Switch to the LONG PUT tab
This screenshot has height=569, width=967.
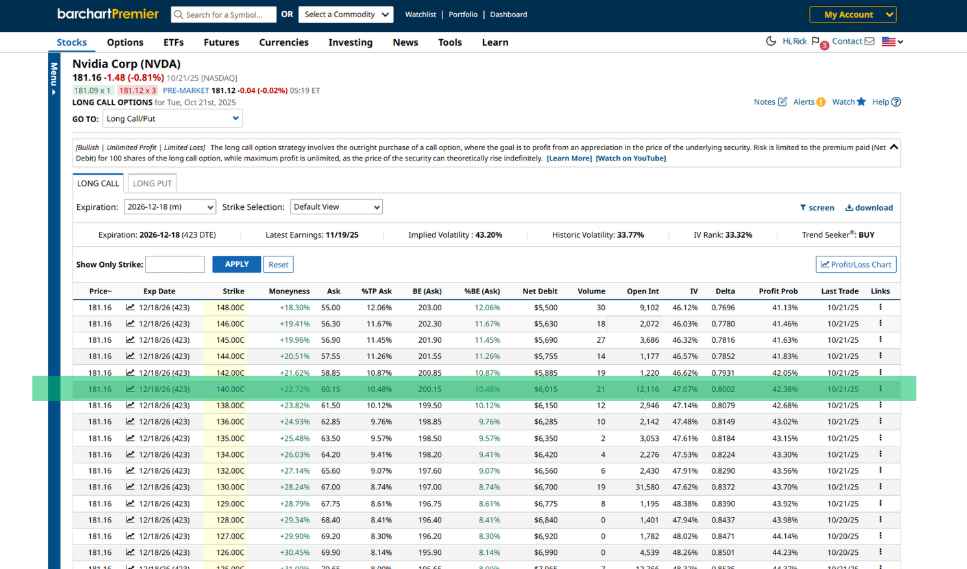(x=152, y=183)
